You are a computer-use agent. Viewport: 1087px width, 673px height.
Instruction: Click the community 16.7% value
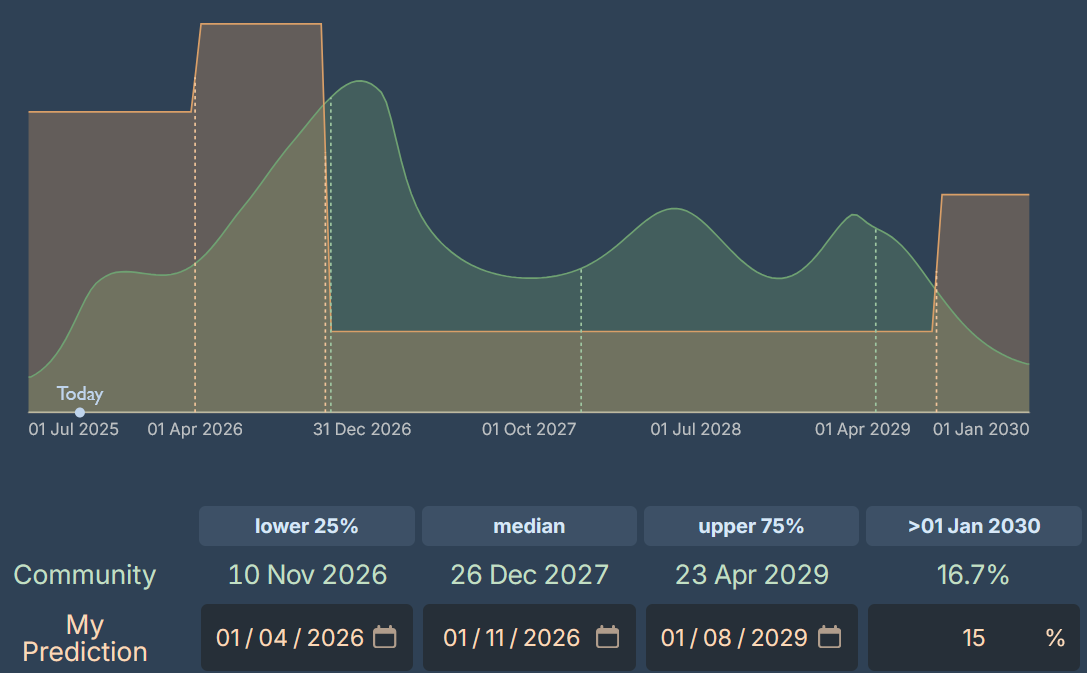click(x=973, y=575)
